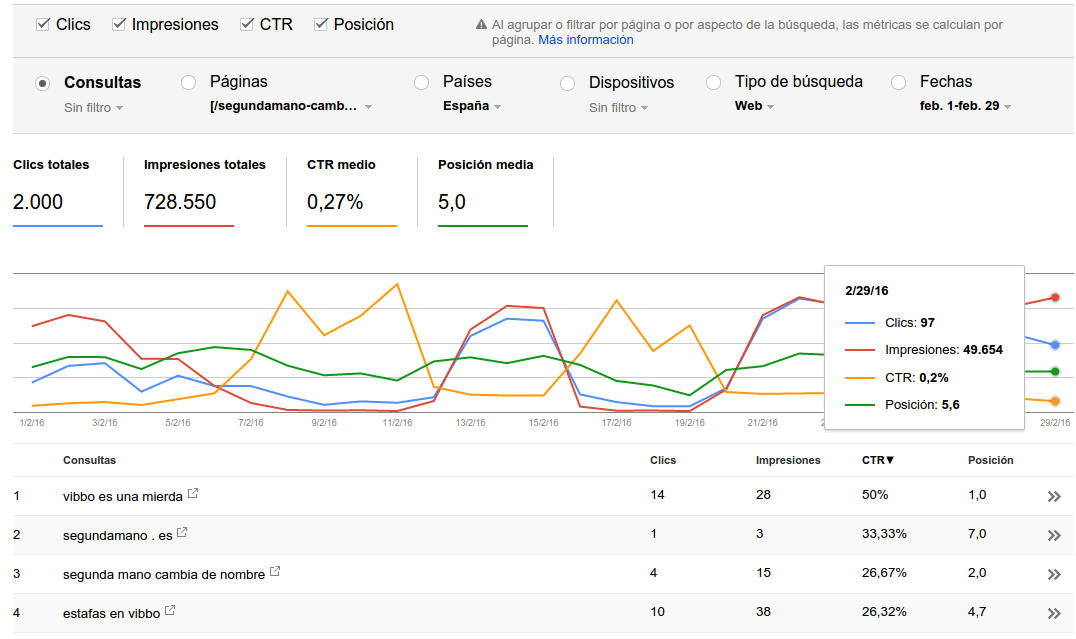Uncheck the CTR checkbox
The image size is (1076, 639).
coord(246,25)
